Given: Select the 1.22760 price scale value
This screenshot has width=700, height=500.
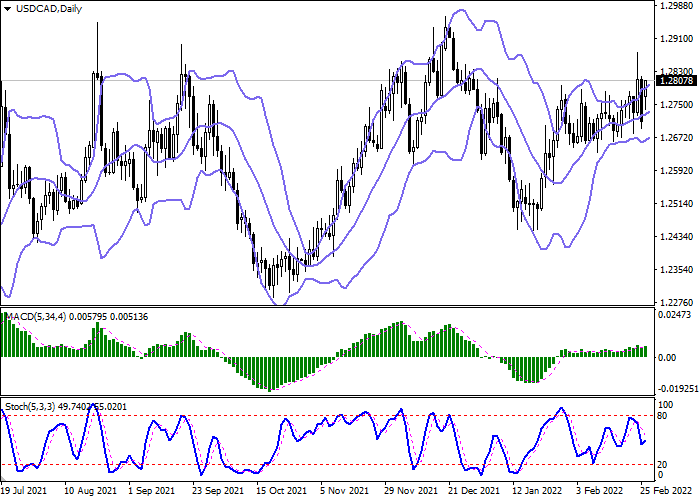Looking at the screenshot, I should coord(676,303).
